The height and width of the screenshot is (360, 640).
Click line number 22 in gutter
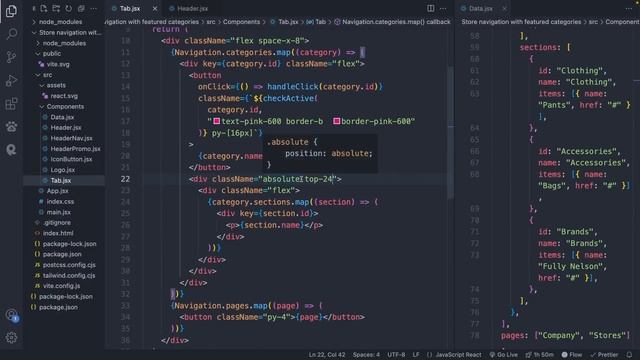coord(125,179)
